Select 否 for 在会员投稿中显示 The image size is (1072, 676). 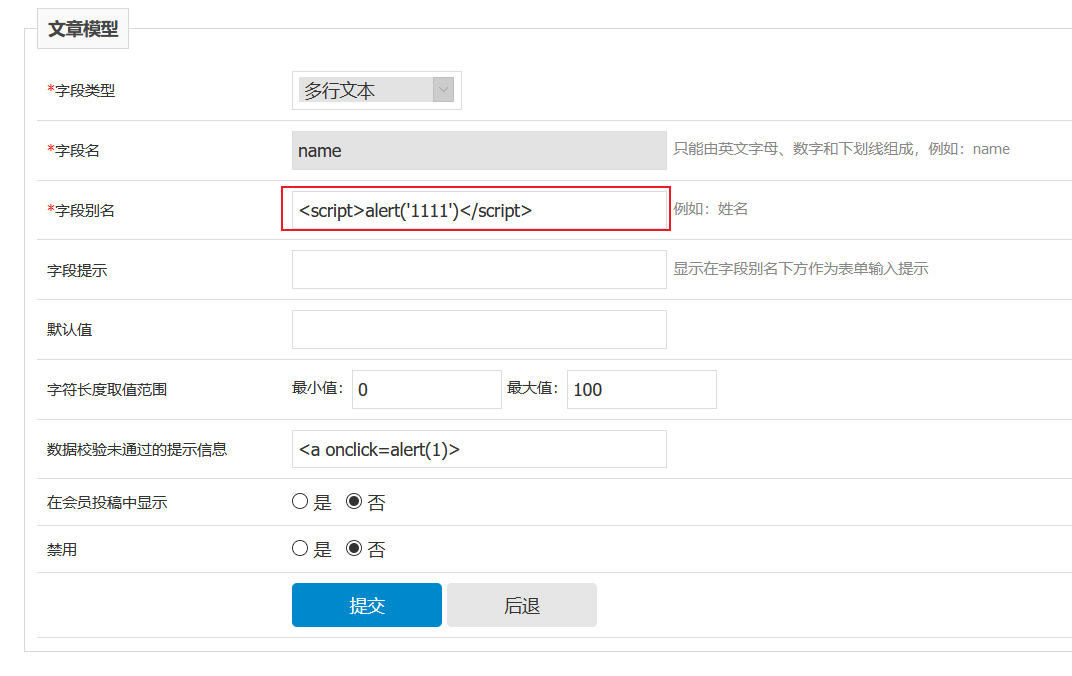[353, 502]
